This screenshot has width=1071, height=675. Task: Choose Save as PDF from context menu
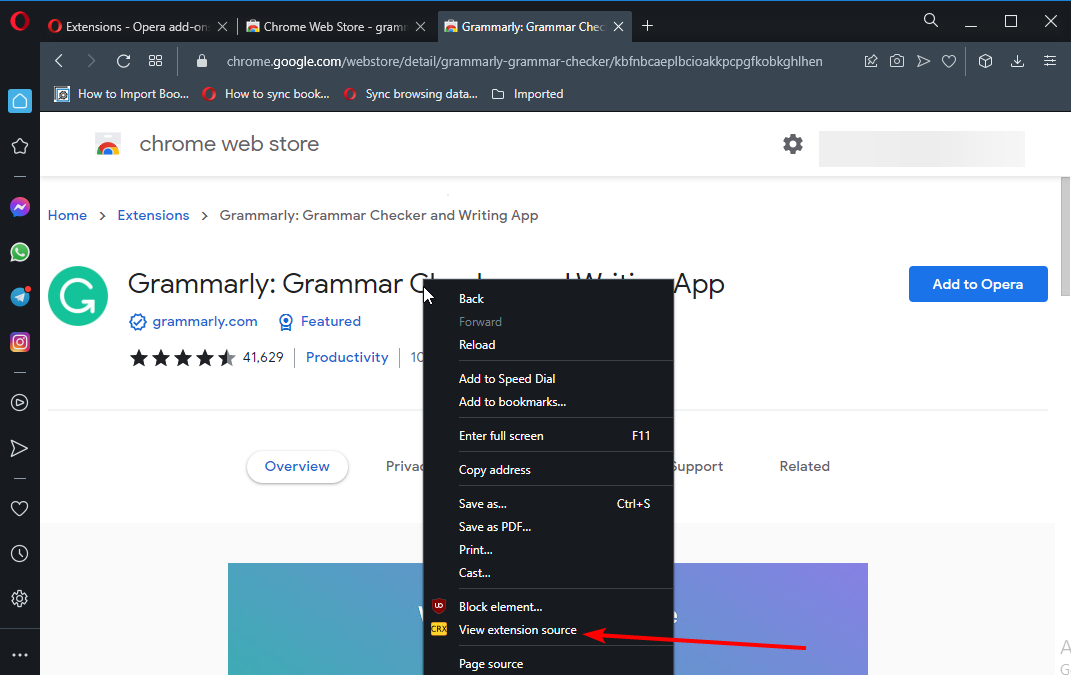494,527
